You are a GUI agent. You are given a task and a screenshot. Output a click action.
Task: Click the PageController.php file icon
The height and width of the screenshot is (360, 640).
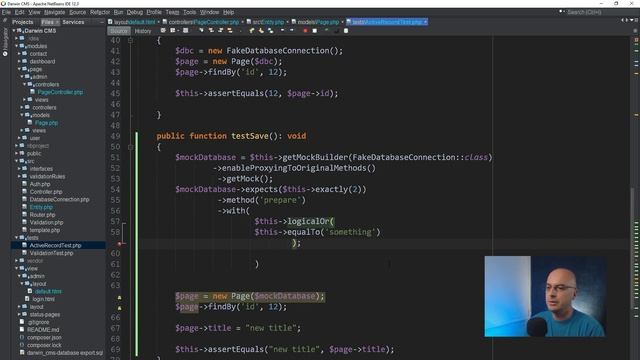click(x=33, y=92)
